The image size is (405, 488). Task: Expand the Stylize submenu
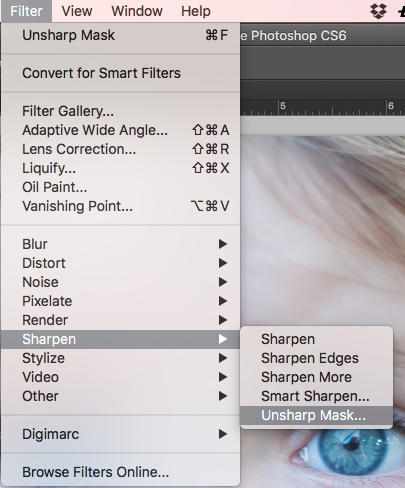(120, 358)
